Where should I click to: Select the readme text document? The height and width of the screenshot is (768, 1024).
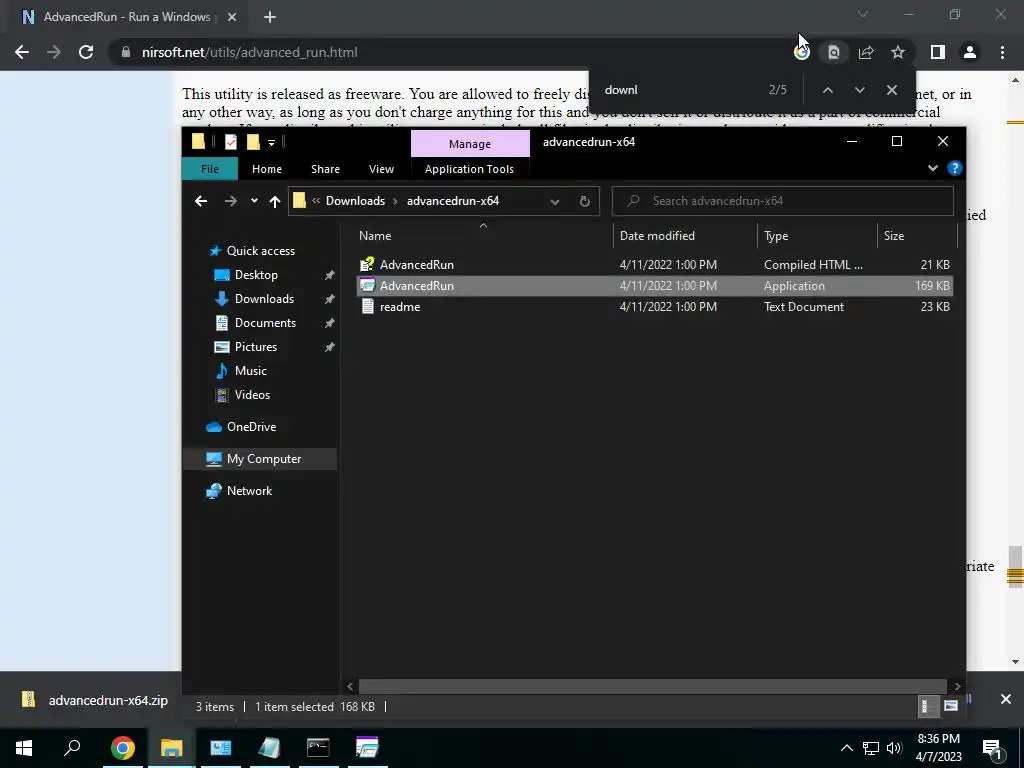(x=655, y=306)
